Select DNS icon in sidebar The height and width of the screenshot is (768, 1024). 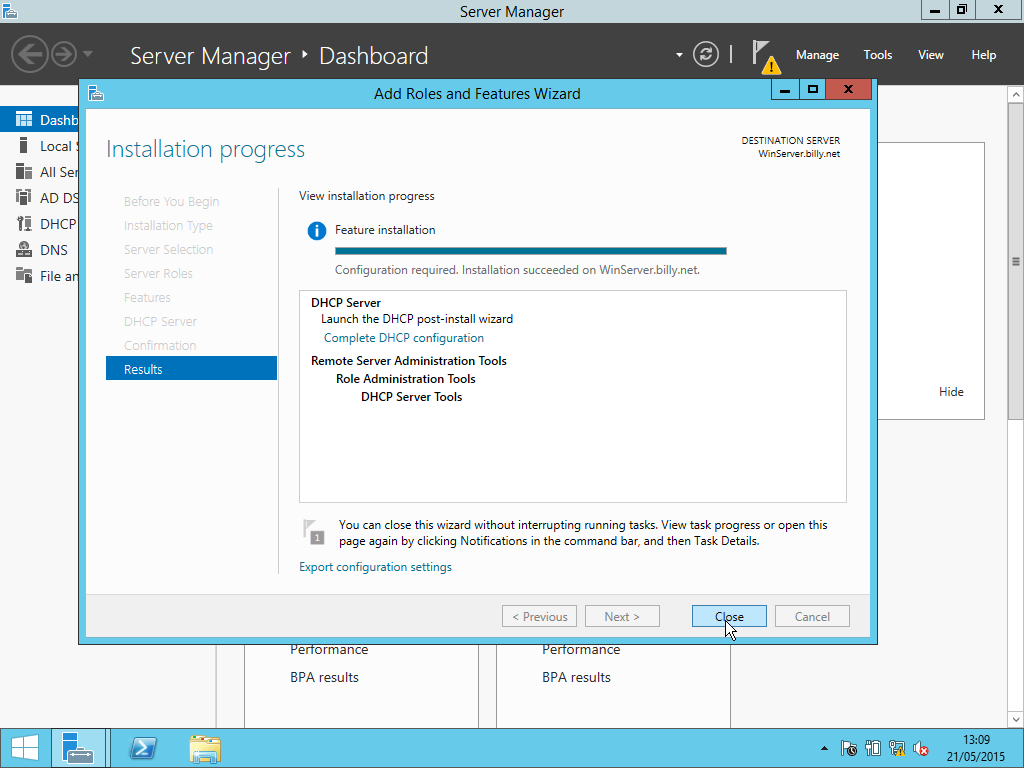pos(24,249)
